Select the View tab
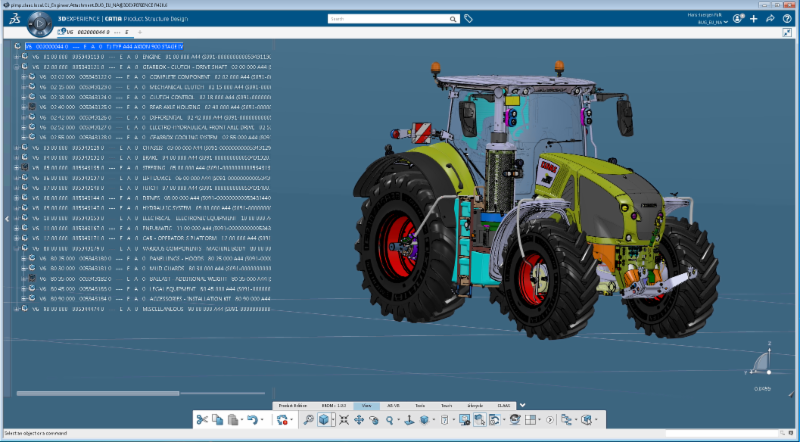The height and width of the screenshot is (442, 800). [x=367, y=405]
